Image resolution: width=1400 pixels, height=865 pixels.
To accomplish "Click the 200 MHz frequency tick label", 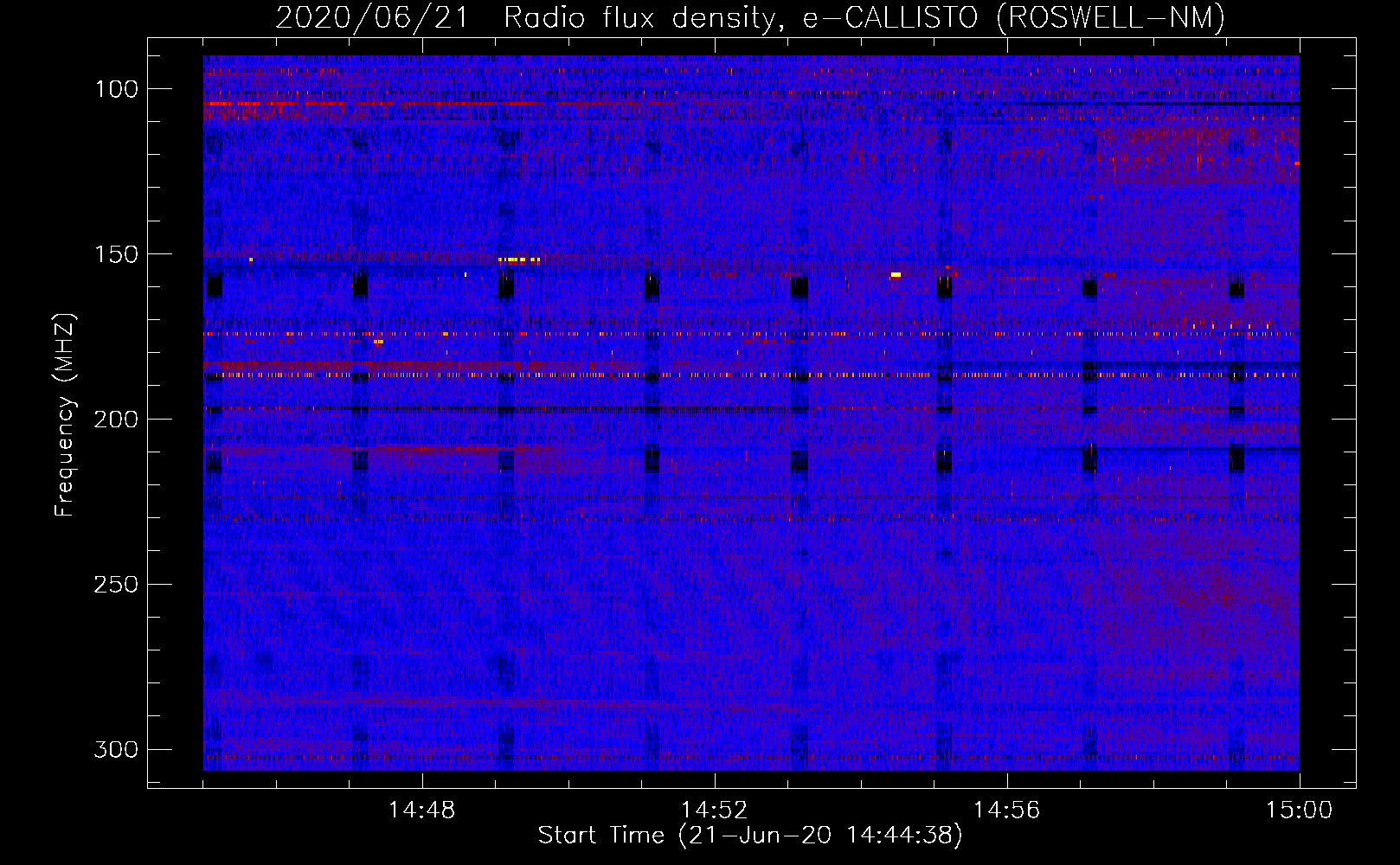I will coord(116,420).
